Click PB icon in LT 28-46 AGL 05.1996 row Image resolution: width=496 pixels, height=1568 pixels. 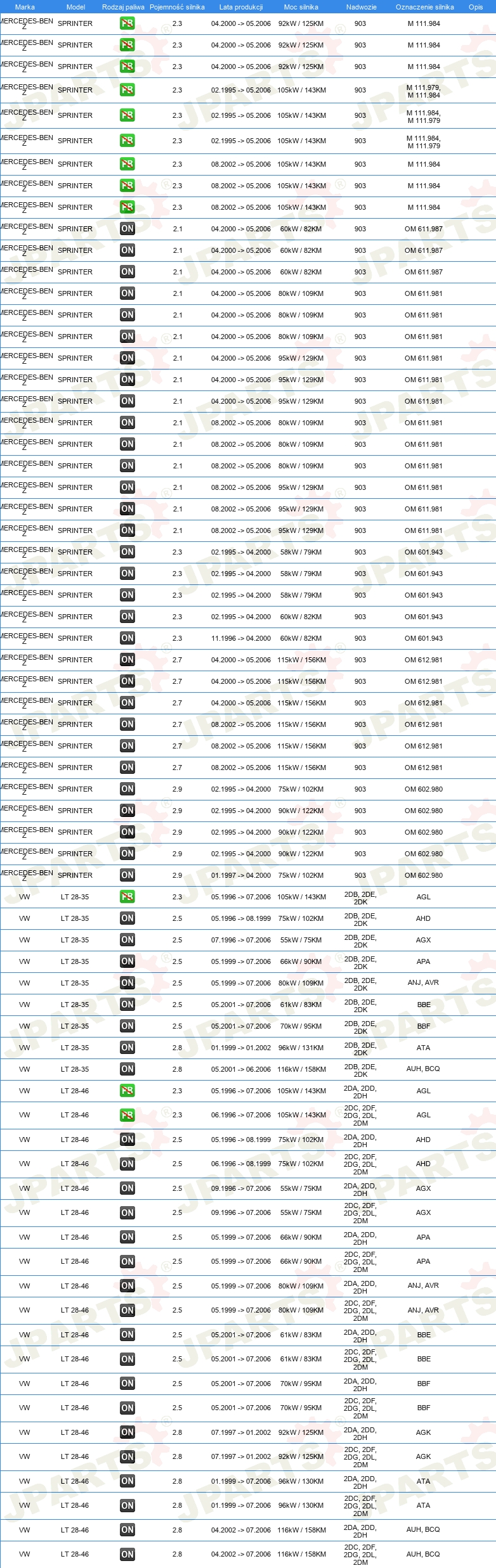coord(127,1091)
